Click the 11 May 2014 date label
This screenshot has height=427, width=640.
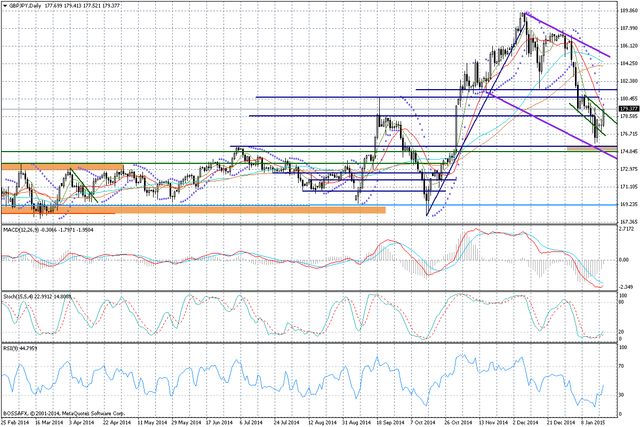coord(151,421)
